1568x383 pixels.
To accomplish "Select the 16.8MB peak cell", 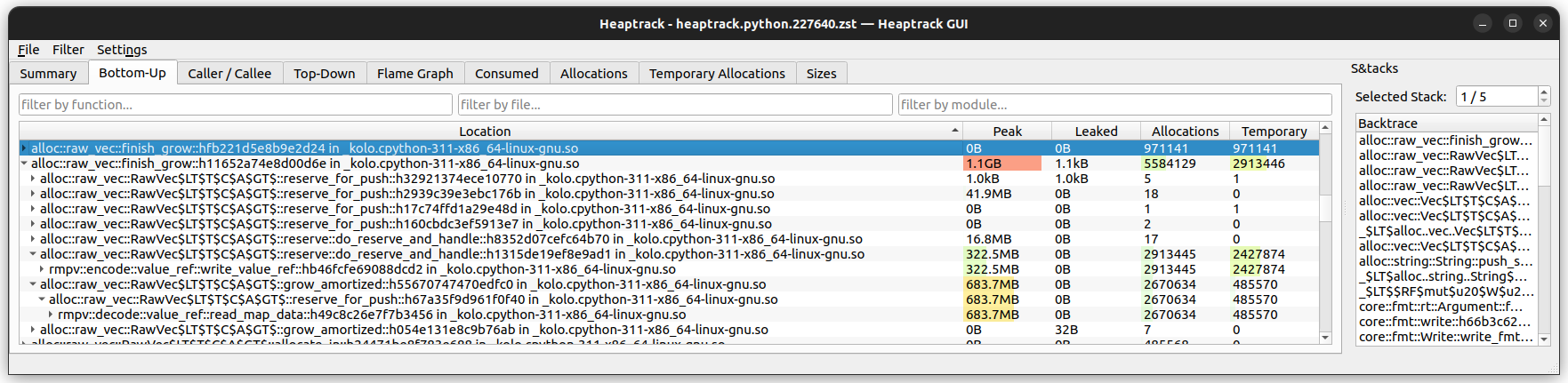I will point(1007,239).
